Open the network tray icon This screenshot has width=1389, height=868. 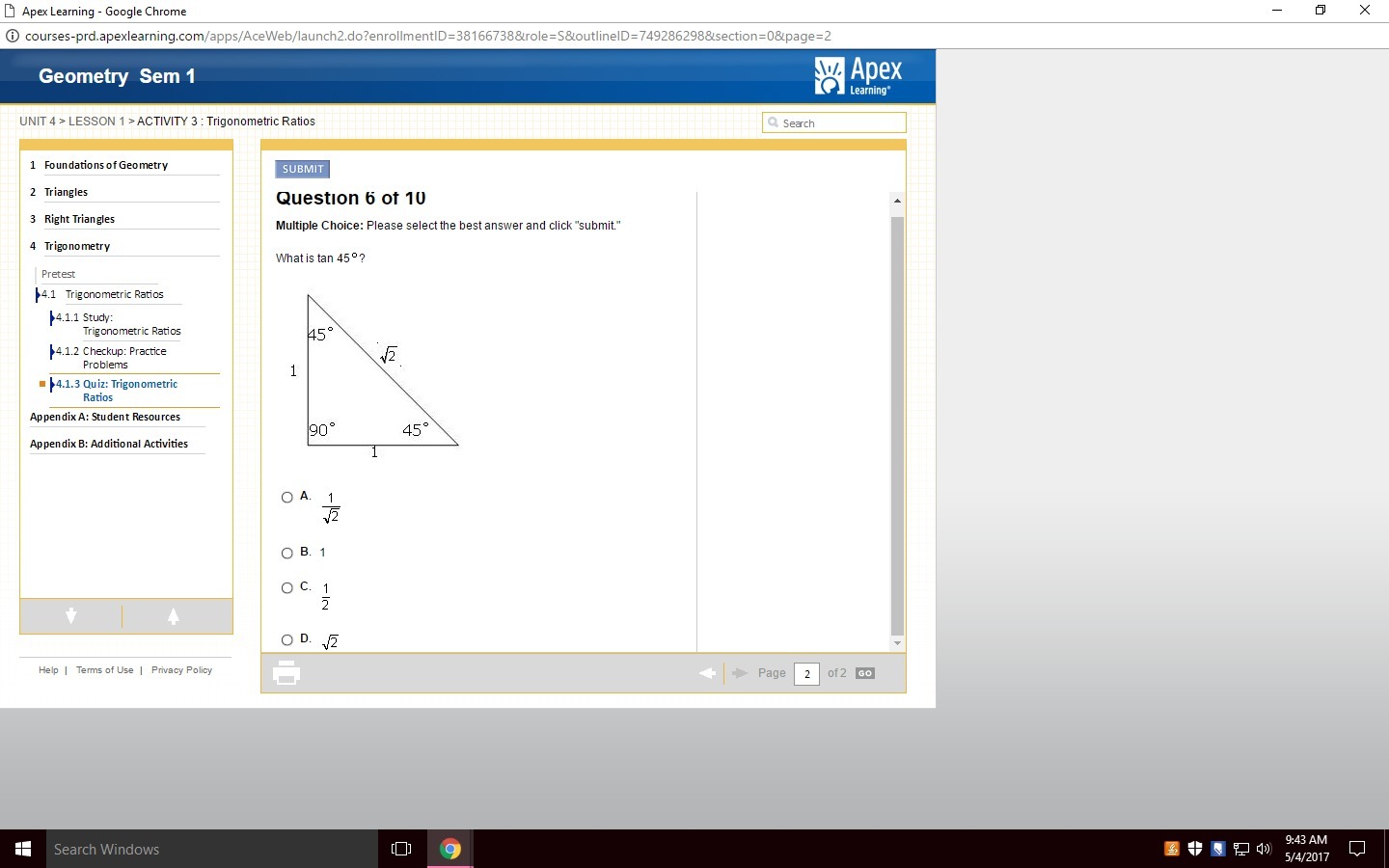tap(1241, 849)
